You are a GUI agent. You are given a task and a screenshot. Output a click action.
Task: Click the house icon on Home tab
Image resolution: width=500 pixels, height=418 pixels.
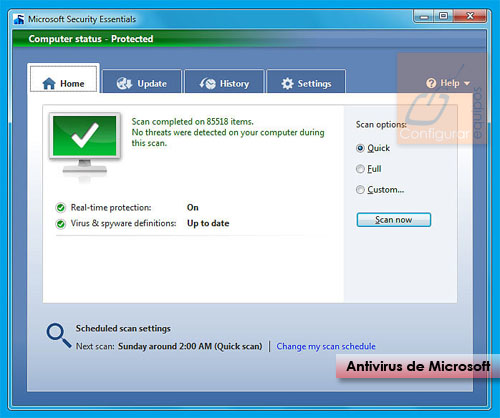point(49,84)
